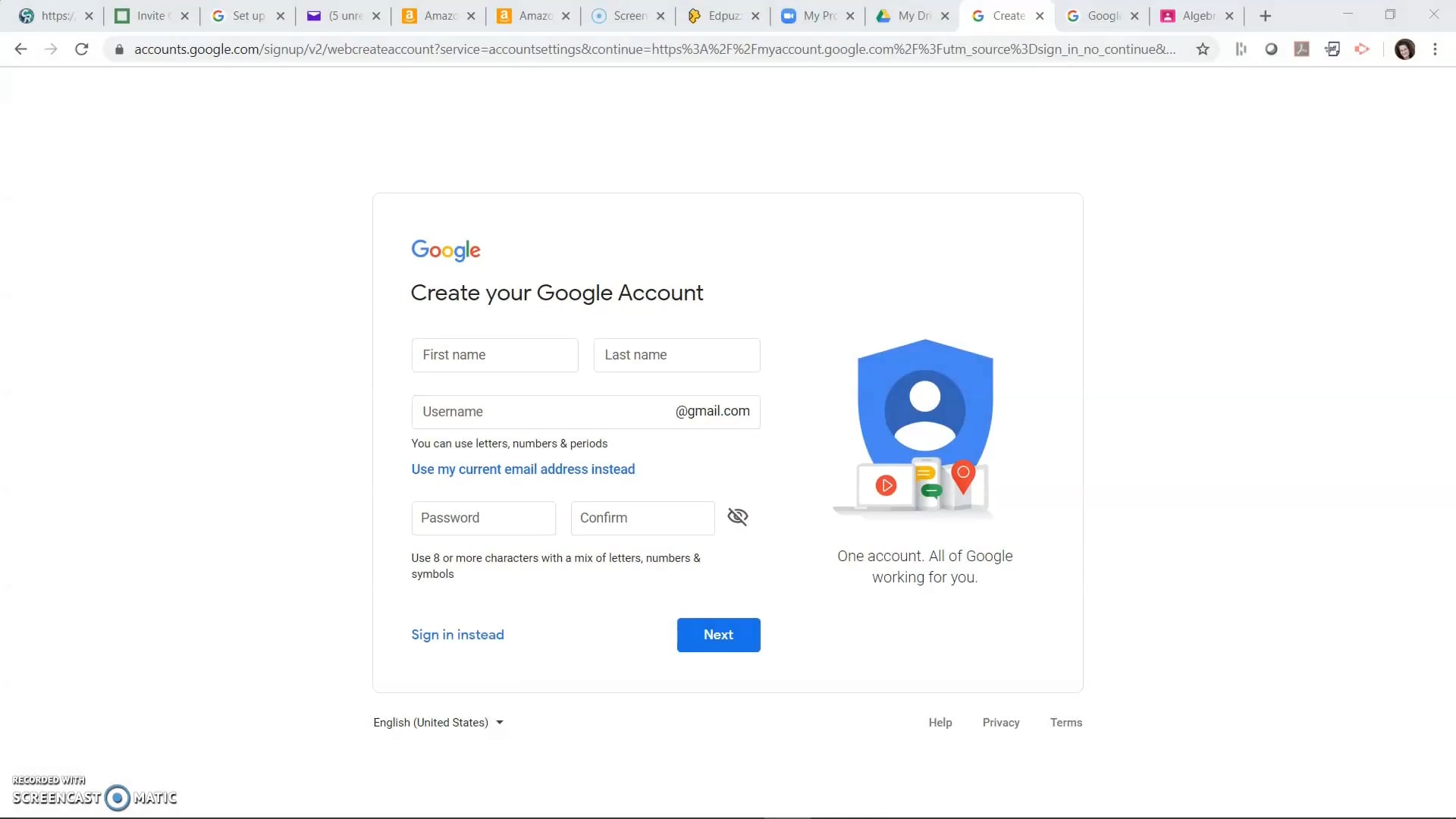This screenshot has width=1456, height=819.
Task: Minimize the browser window
Action: point(1348,14)
